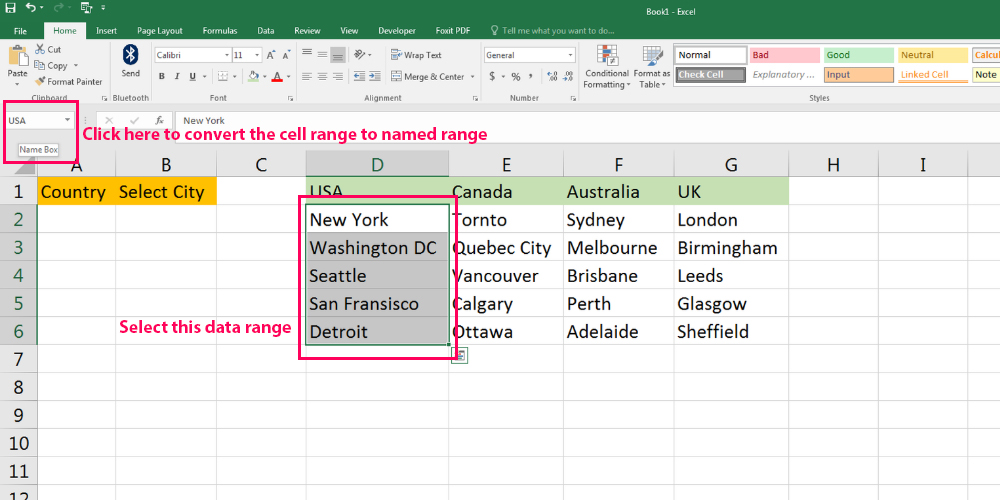Click the Save icon in title bar
1000x500 pixels.
[x=9, y=8]
